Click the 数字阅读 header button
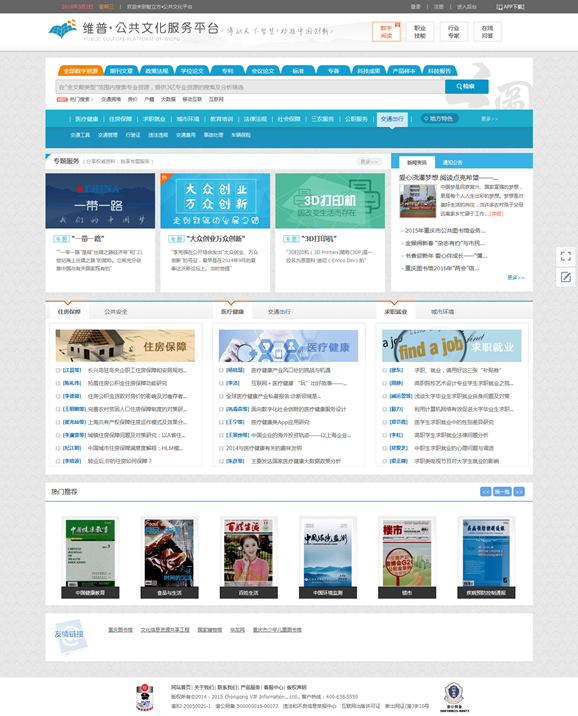 tap(386, 32)
